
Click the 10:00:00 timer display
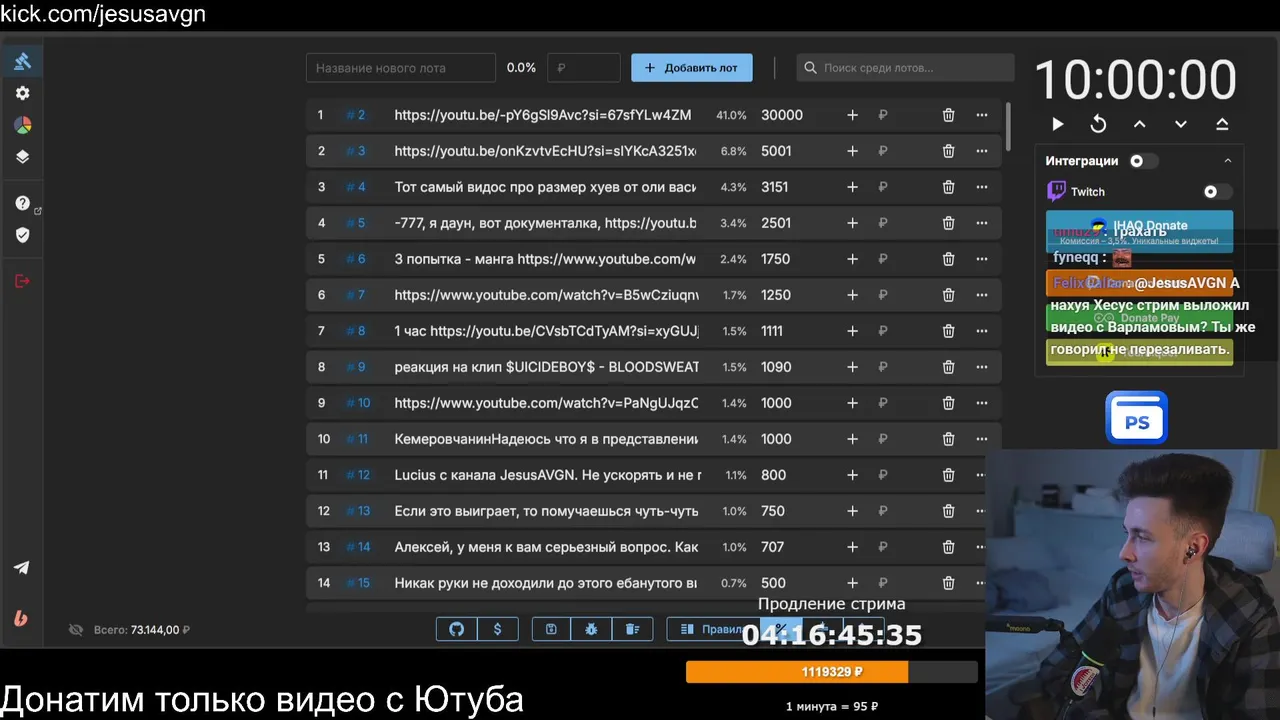[x=1135, y=80]
